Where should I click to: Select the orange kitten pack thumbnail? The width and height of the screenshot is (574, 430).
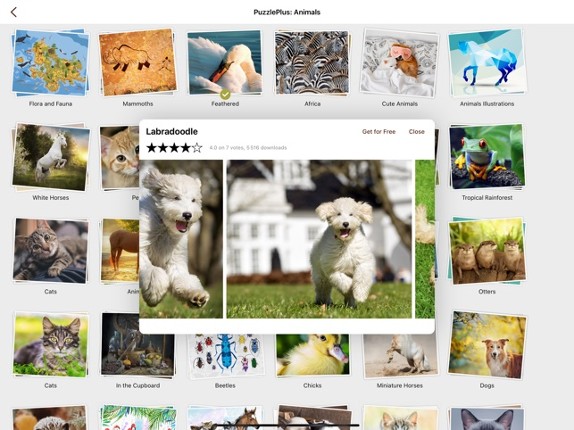pyautogui.click(x=119, y=157)
